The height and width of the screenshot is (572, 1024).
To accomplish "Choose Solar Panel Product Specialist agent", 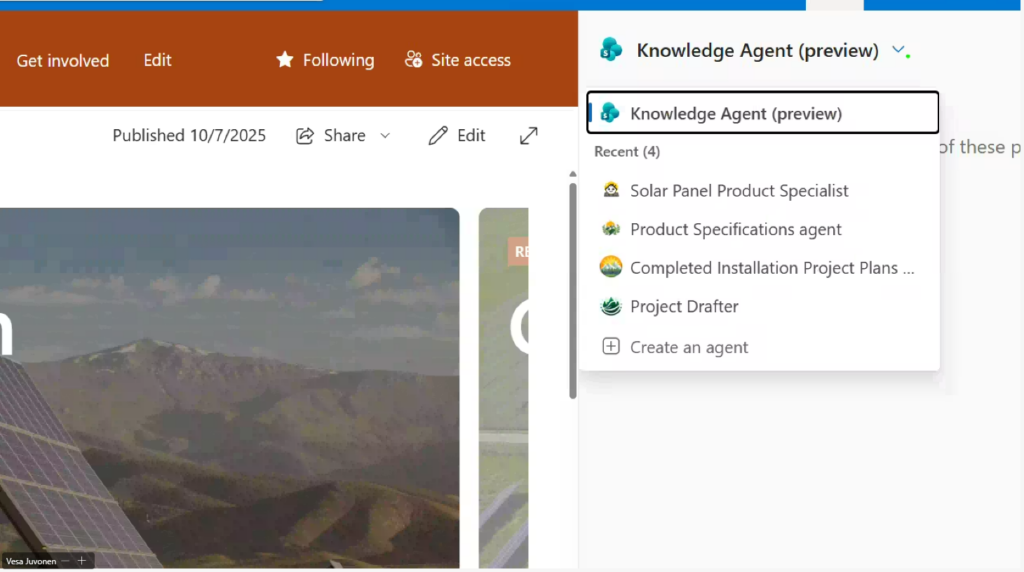I will [x=739, y=190].
